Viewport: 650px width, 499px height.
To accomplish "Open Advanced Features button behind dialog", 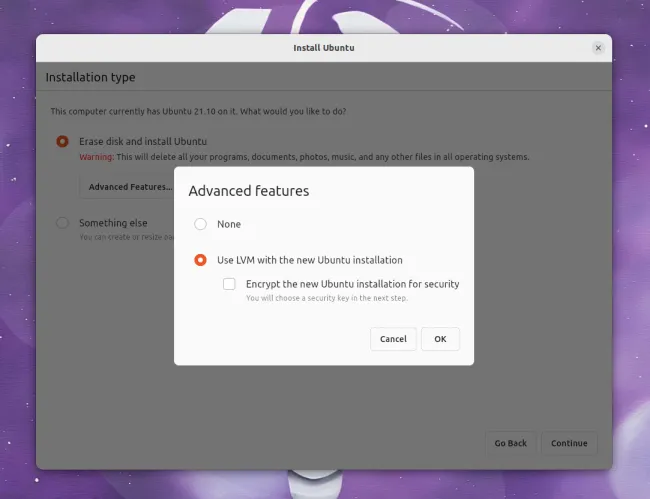I will pos(127,187).
